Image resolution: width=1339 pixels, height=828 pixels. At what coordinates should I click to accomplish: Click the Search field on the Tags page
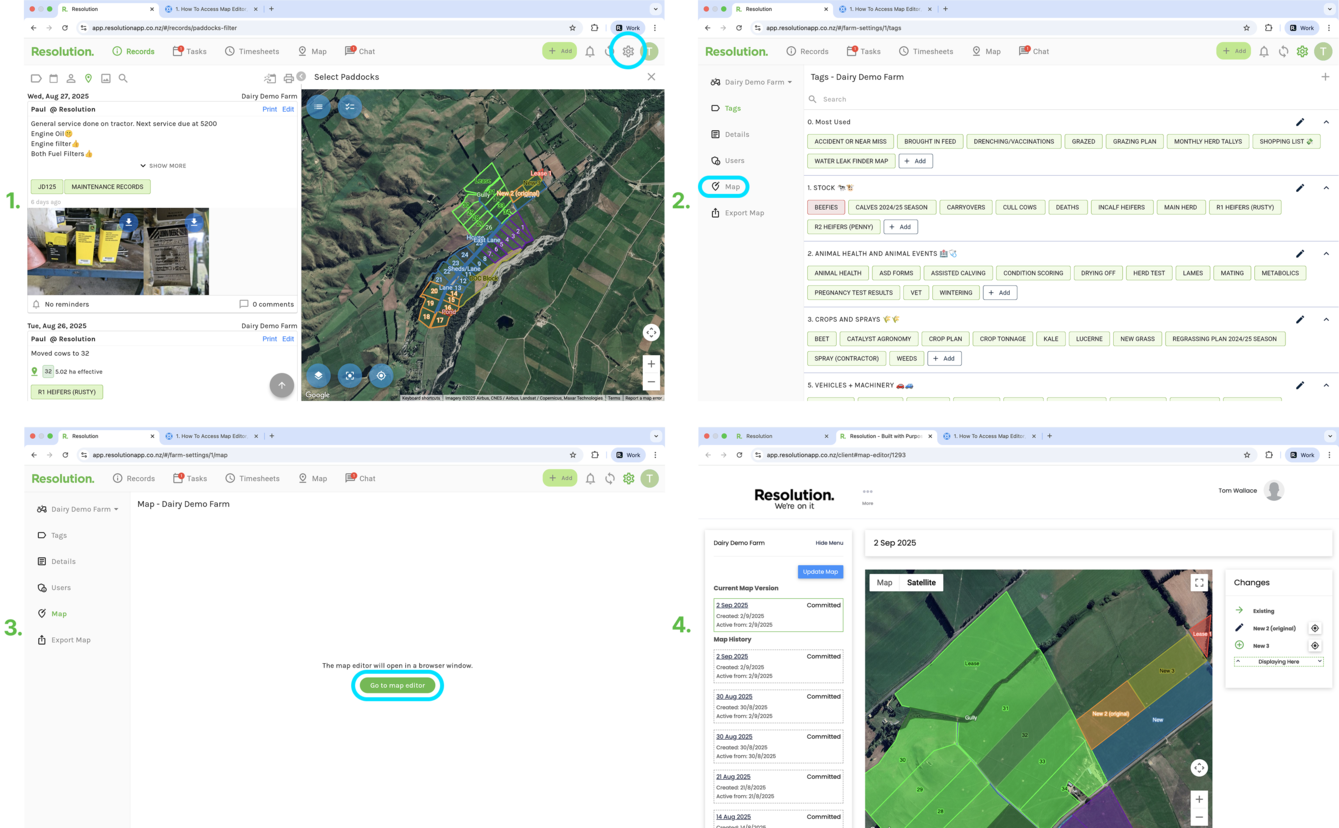[x=1070, y=99]
